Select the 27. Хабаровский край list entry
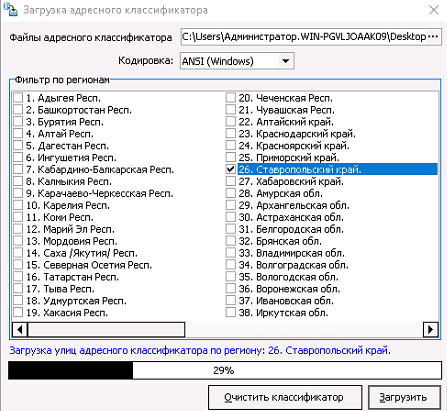 point(291,181)
